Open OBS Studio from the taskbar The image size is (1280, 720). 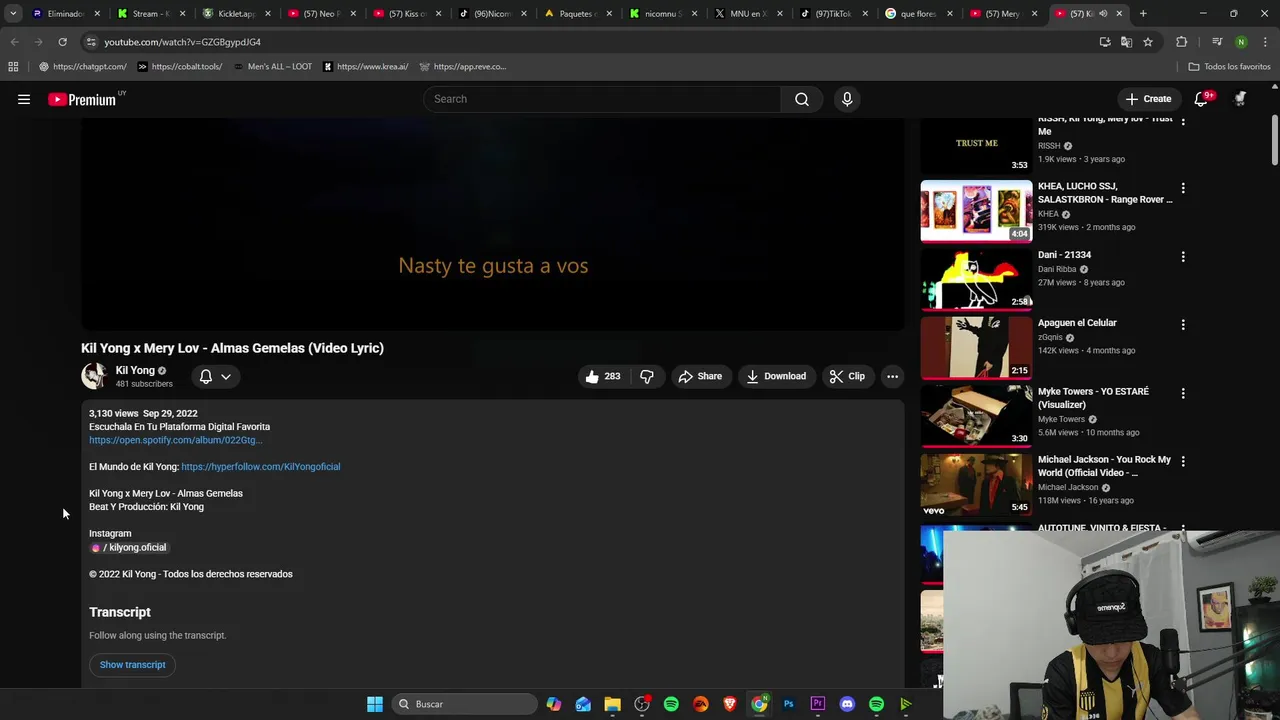click(642, 704)
